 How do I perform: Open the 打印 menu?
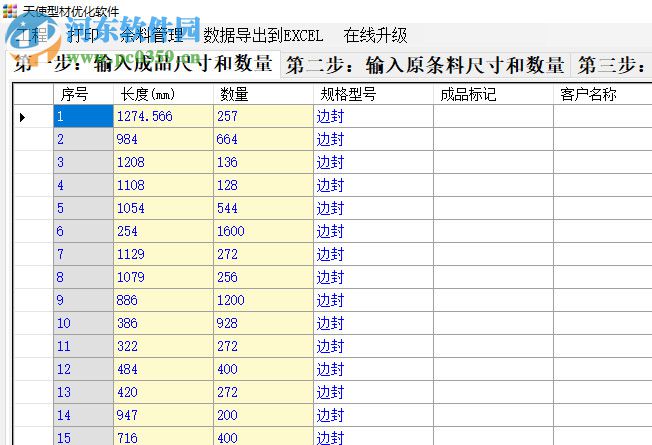pyautogui.click(x=82, y=35)
